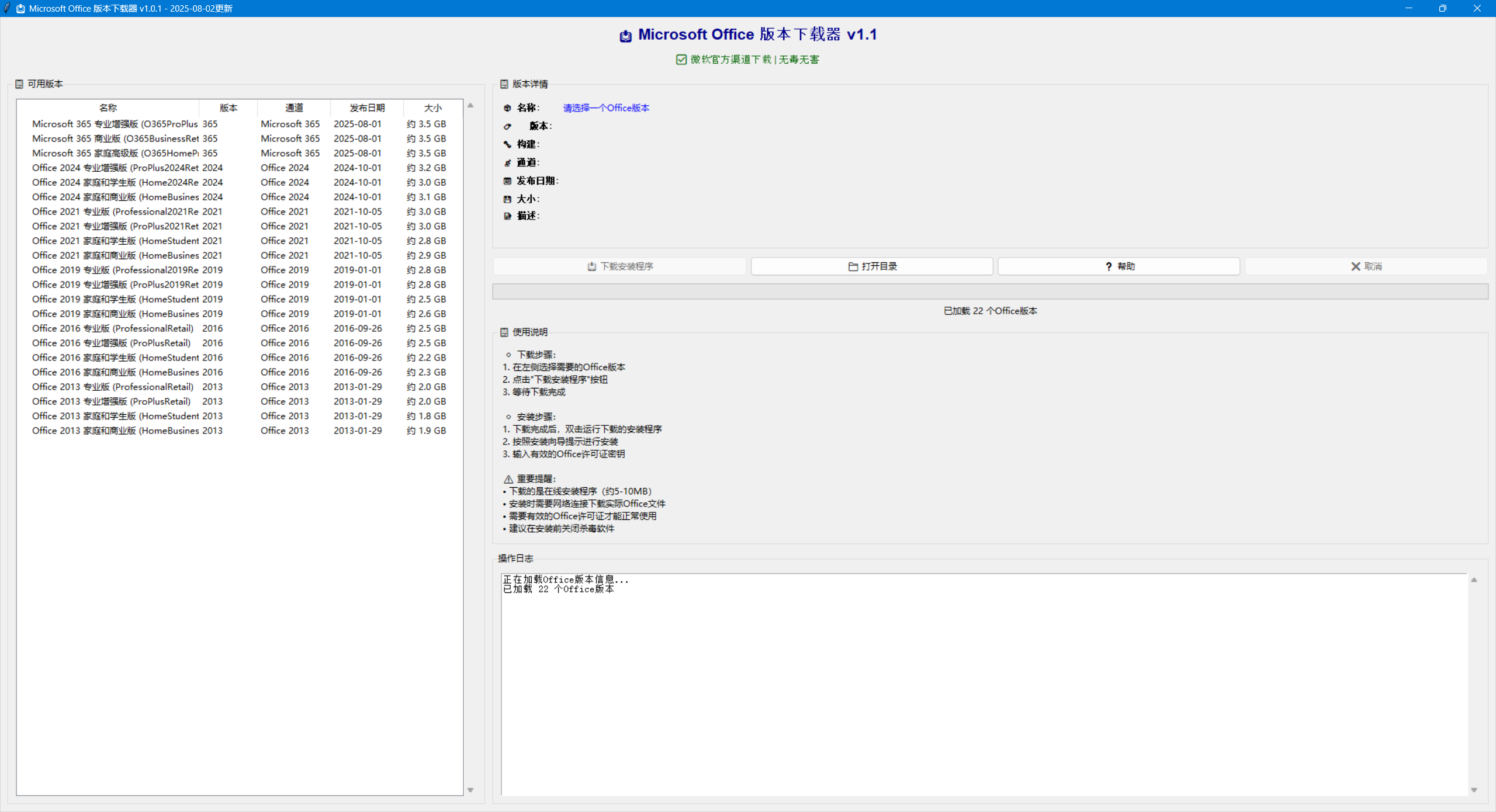Click the disk icon next to 大小

[x=507, y=199]
